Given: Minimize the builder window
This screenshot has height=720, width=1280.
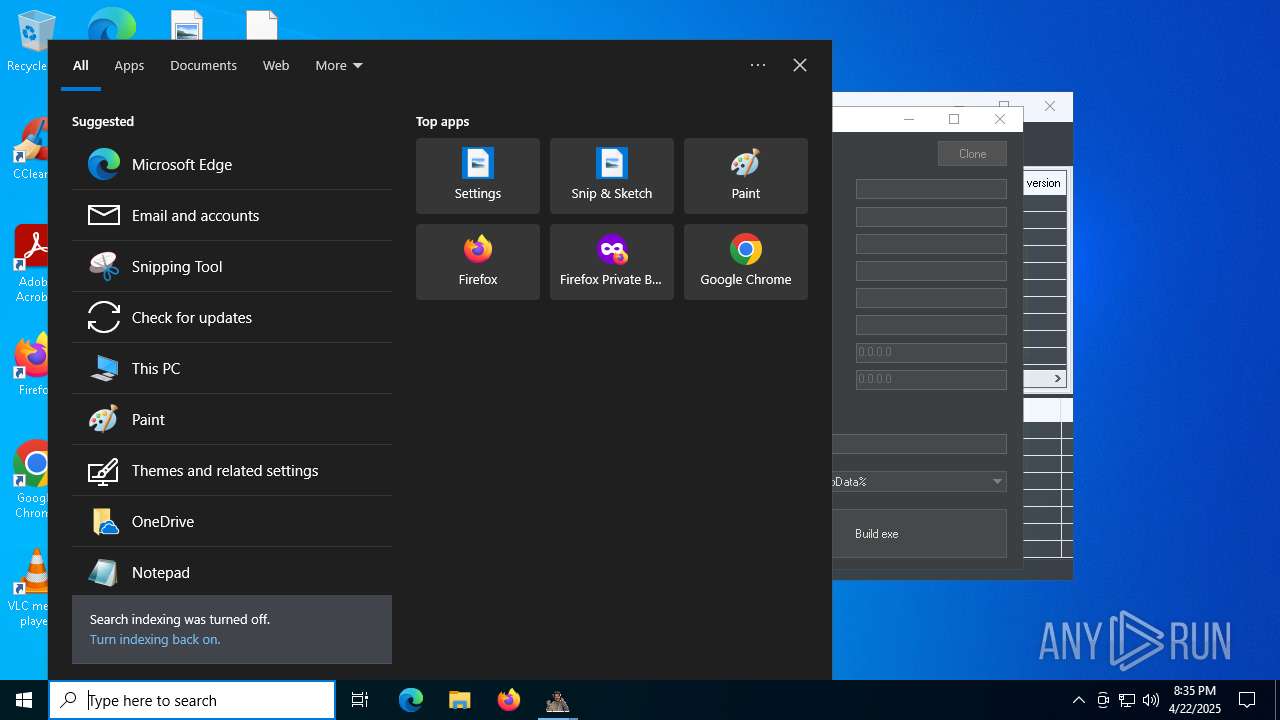Looking at the screenshot, I should [x=909, y=119].
